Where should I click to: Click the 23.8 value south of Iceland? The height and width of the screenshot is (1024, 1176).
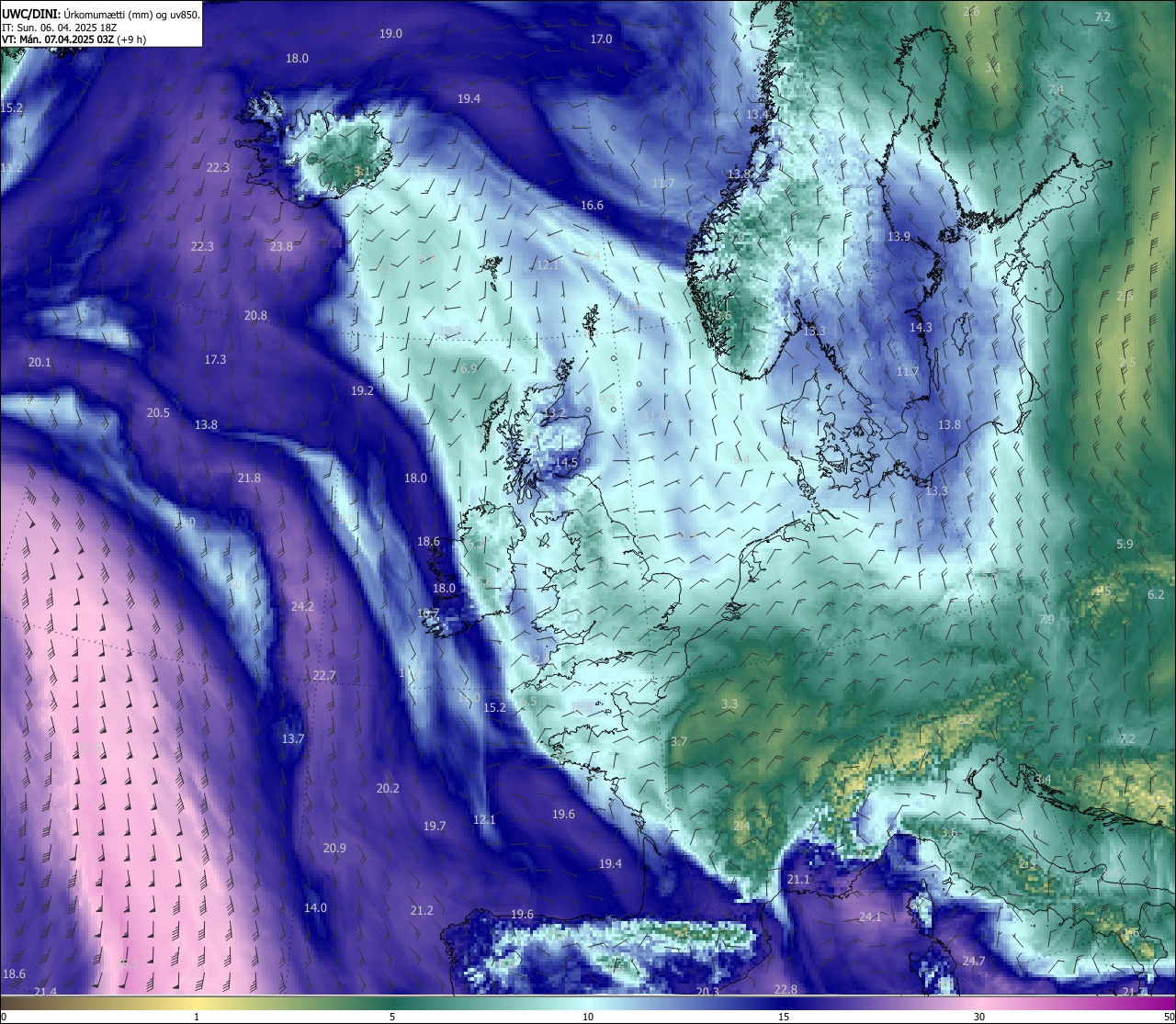[281, 246]
